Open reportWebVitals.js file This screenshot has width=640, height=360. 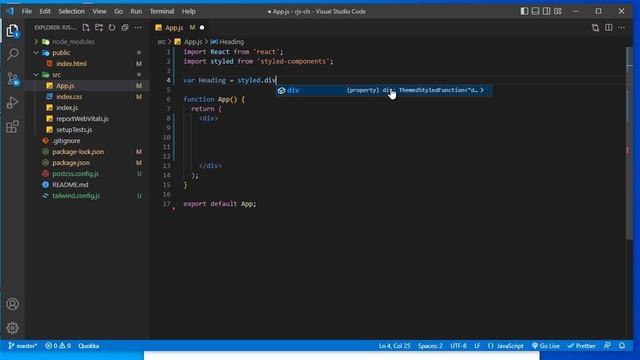[x=82, y=119]
